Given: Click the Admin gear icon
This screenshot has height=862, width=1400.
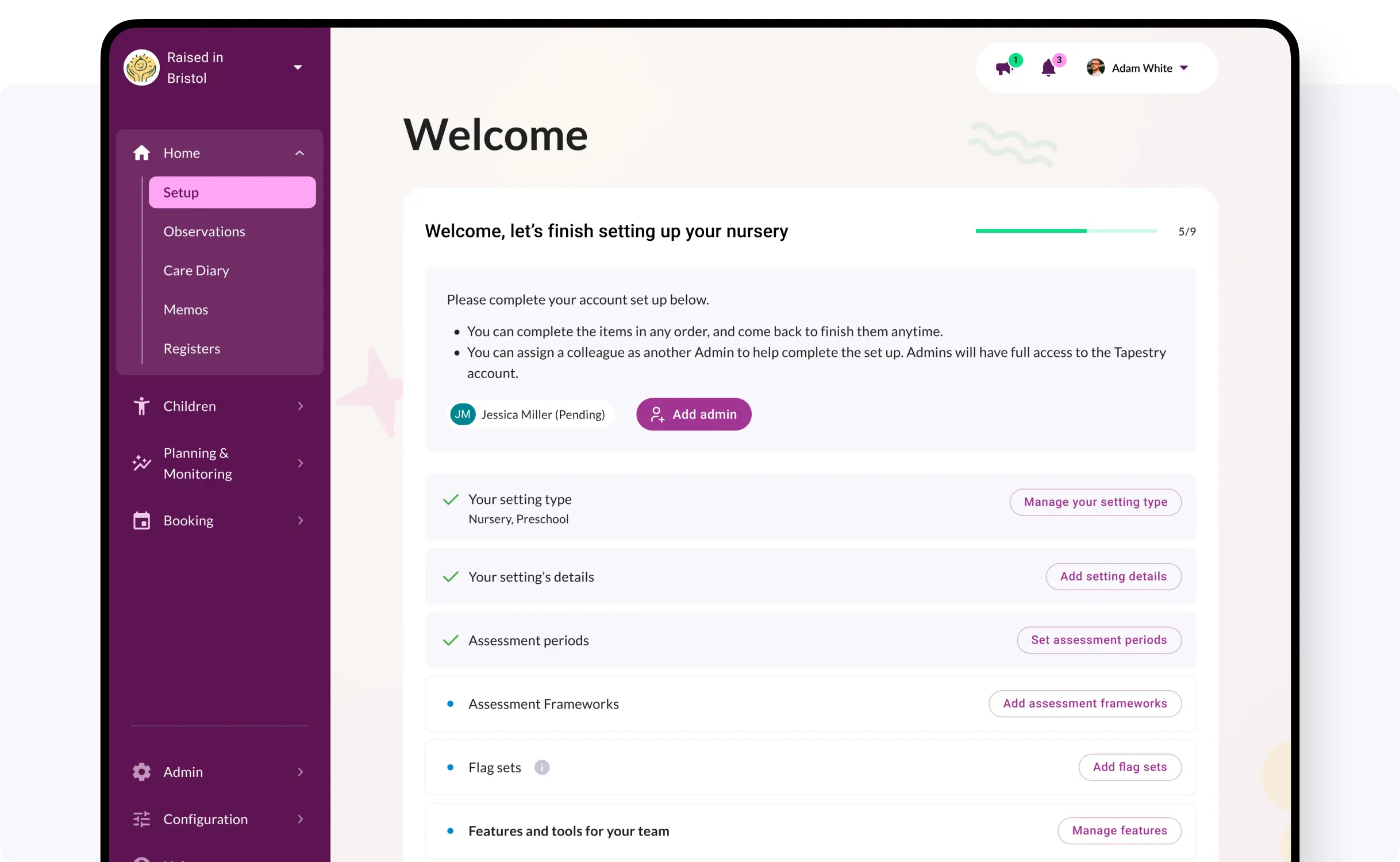Looking at the screenshot, I should click(x=141, y=771).
